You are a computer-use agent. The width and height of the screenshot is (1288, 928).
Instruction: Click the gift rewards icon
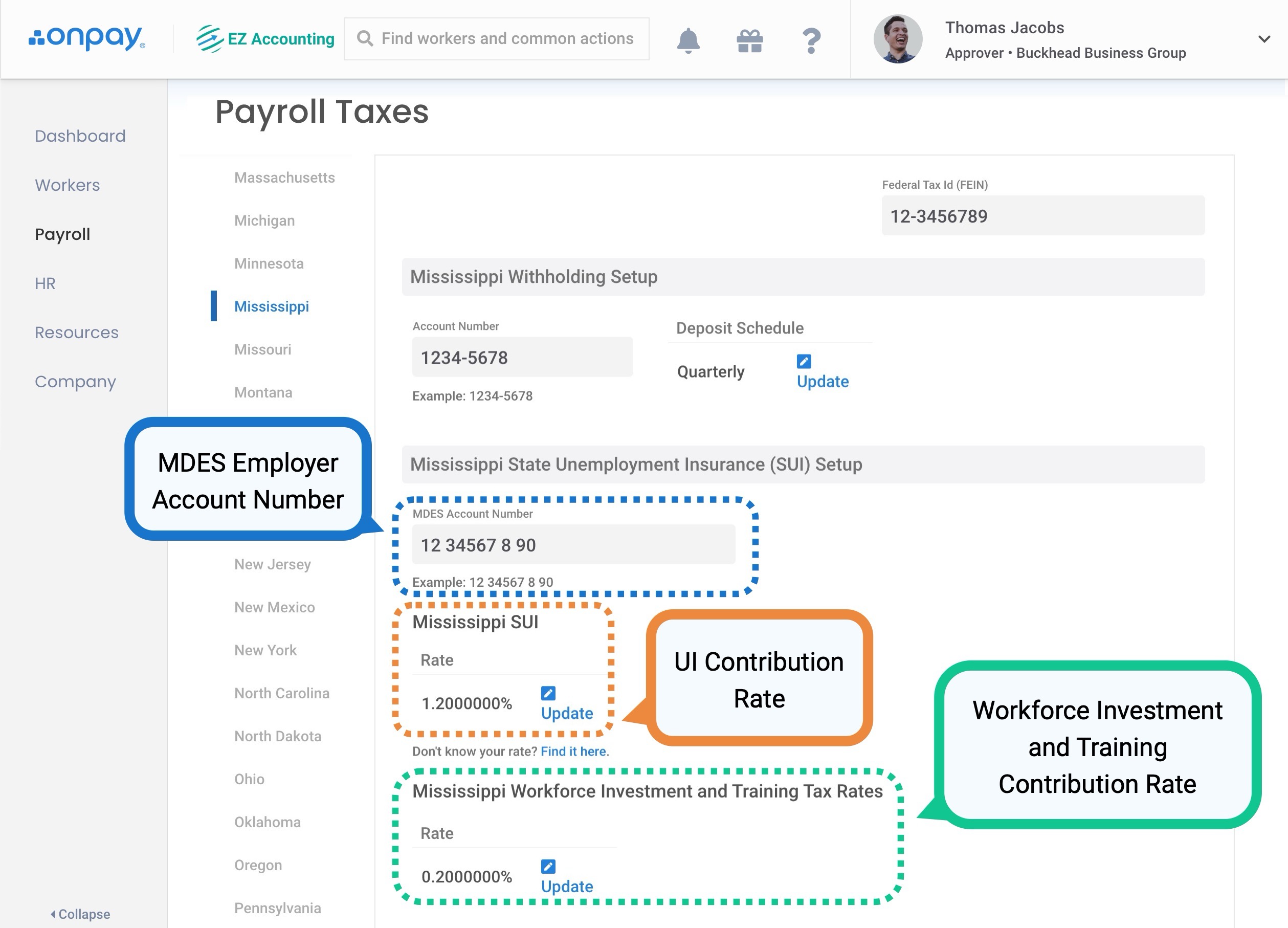[750, 40]
